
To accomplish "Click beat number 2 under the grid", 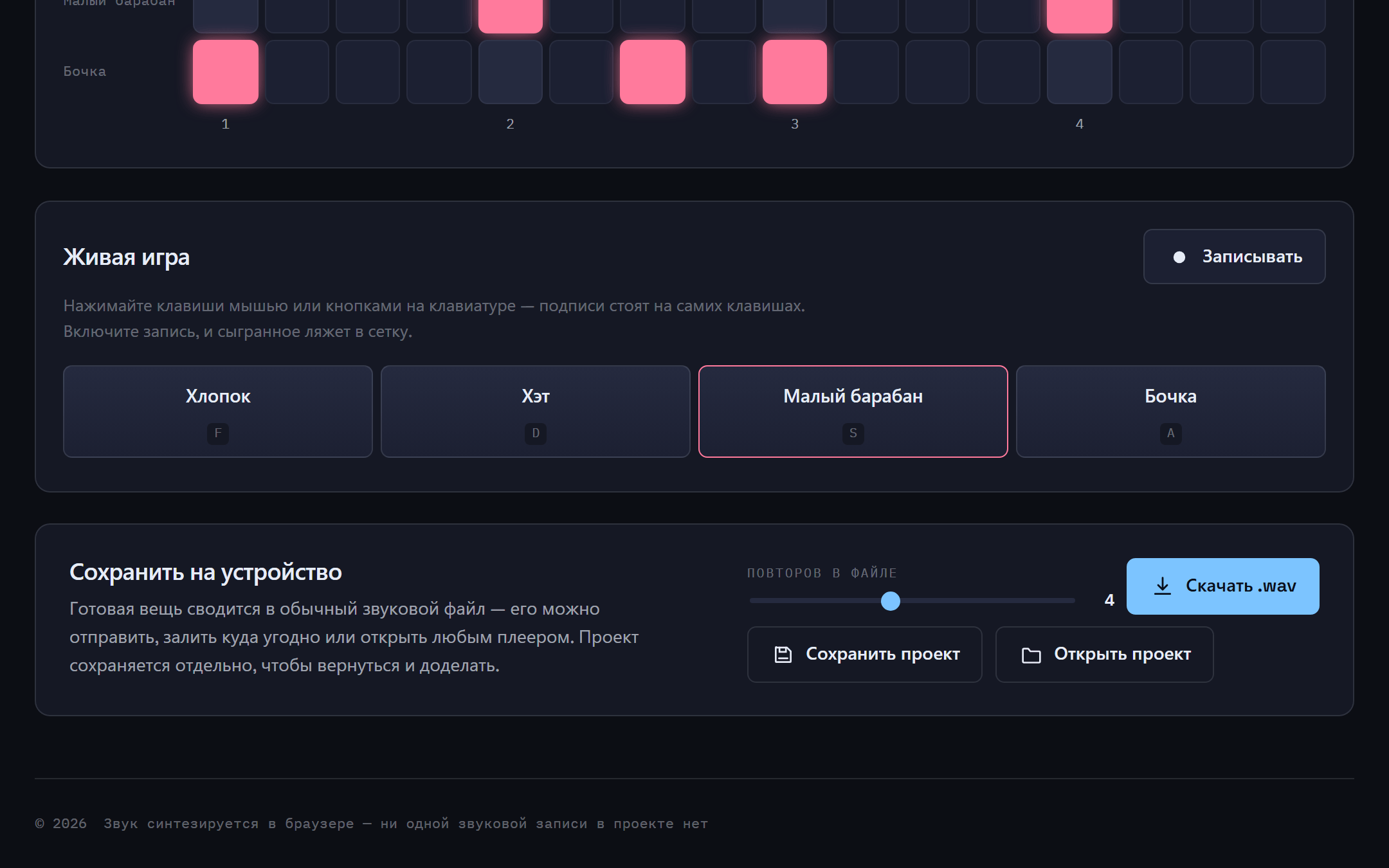I will click(x=511, y=124).
